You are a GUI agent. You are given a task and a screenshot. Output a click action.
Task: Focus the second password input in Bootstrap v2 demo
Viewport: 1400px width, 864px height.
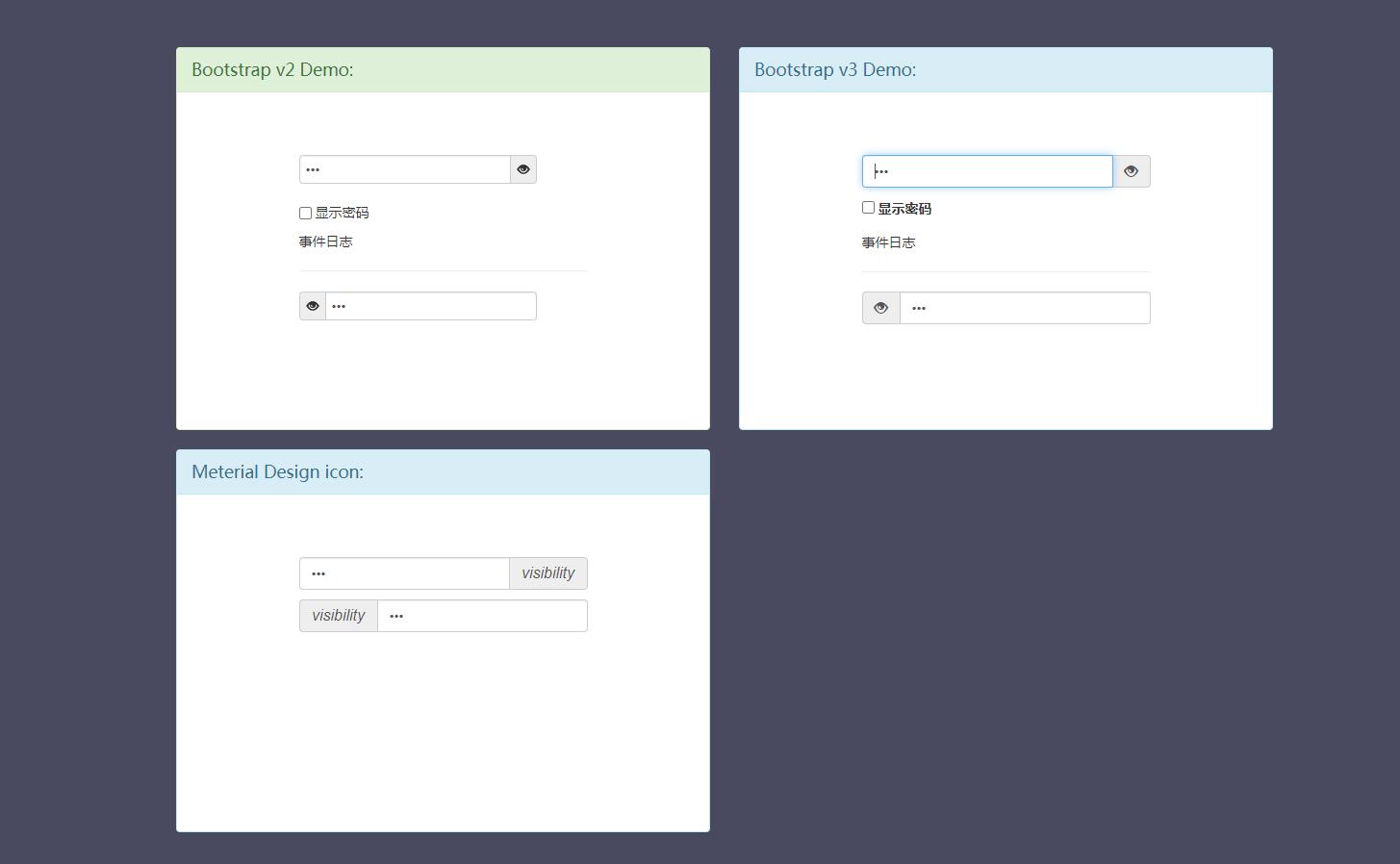tap(431, 306)
